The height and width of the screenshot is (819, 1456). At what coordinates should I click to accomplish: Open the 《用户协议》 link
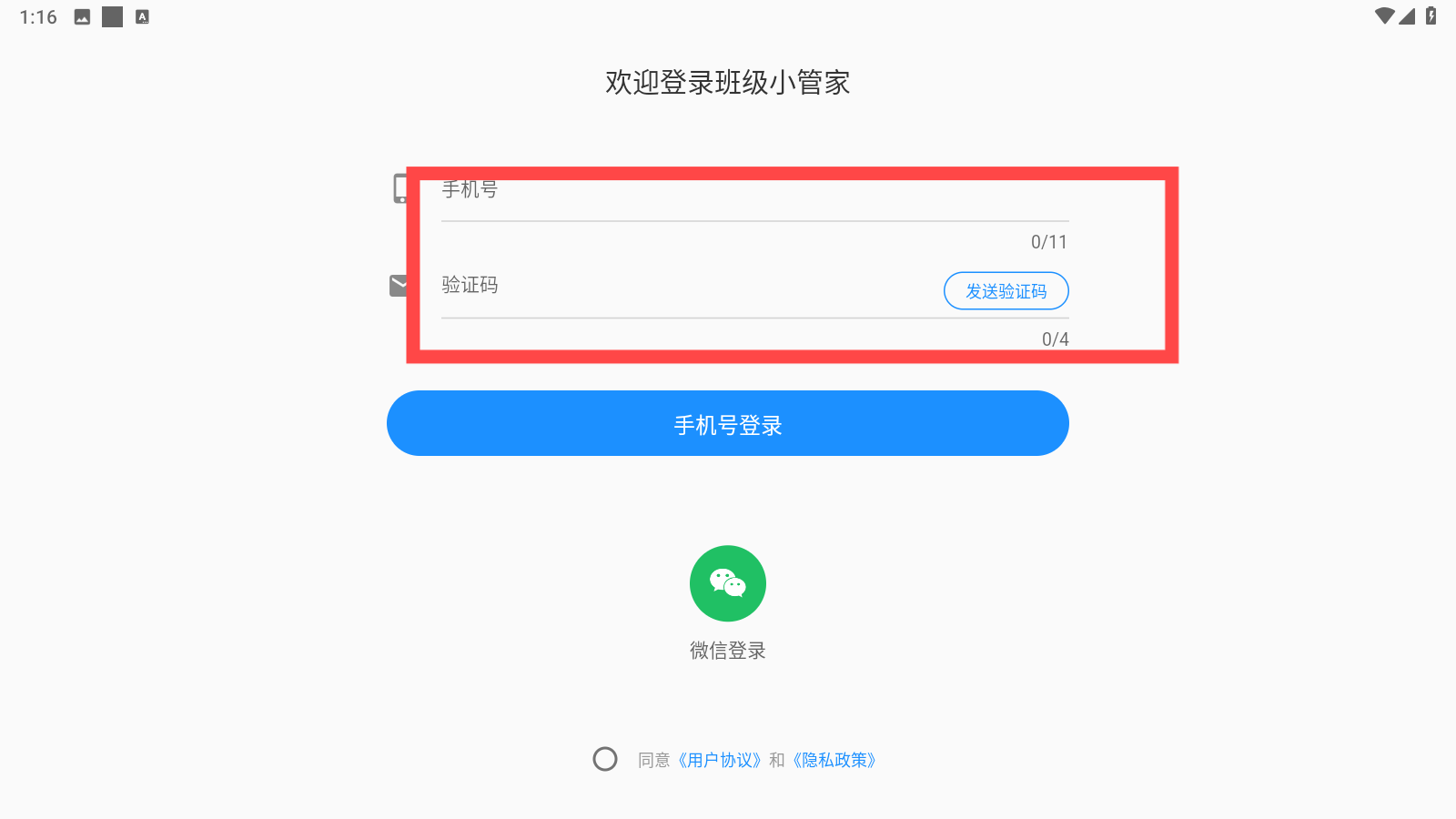click(x=719, y=760)
